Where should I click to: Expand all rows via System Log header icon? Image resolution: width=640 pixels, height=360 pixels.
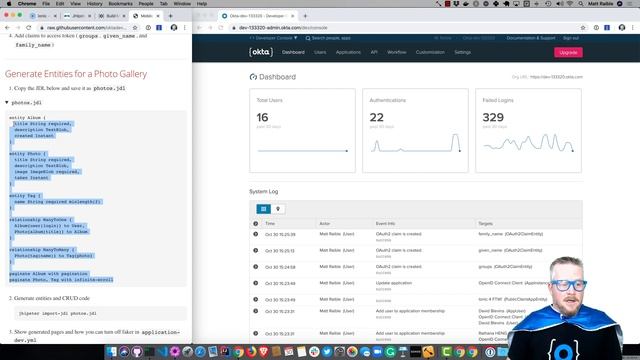(256, 224)
